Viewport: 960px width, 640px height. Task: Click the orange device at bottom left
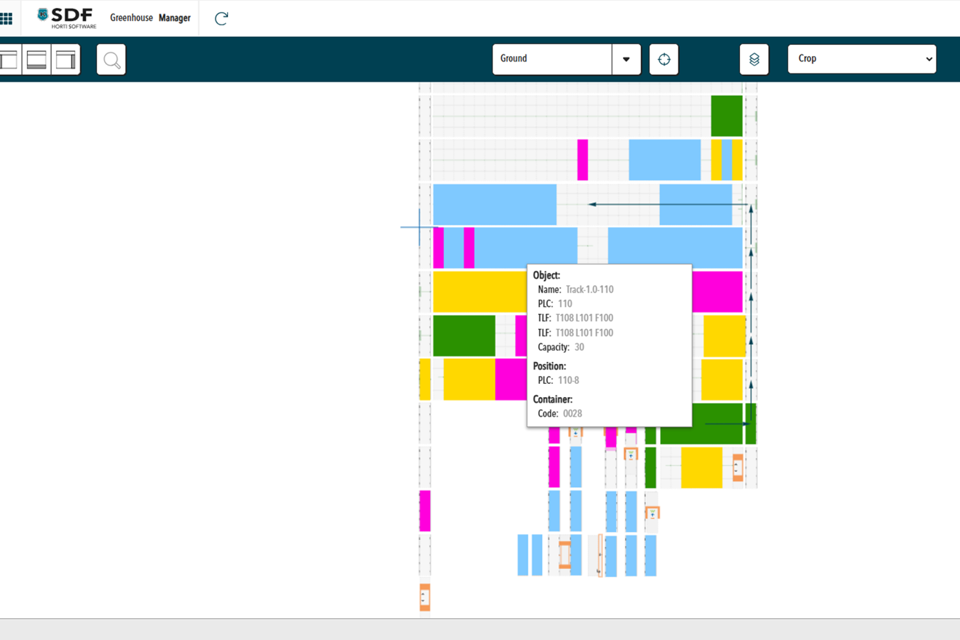(x=424, y=597)
